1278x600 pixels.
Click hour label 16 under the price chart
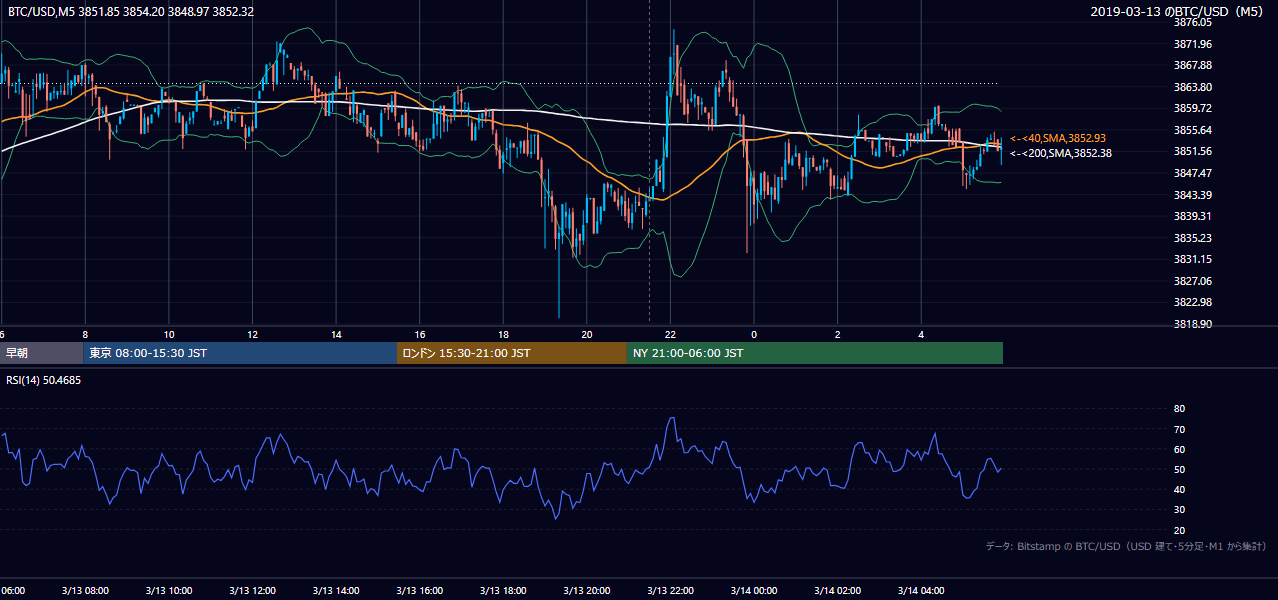[x=420, y=334]
